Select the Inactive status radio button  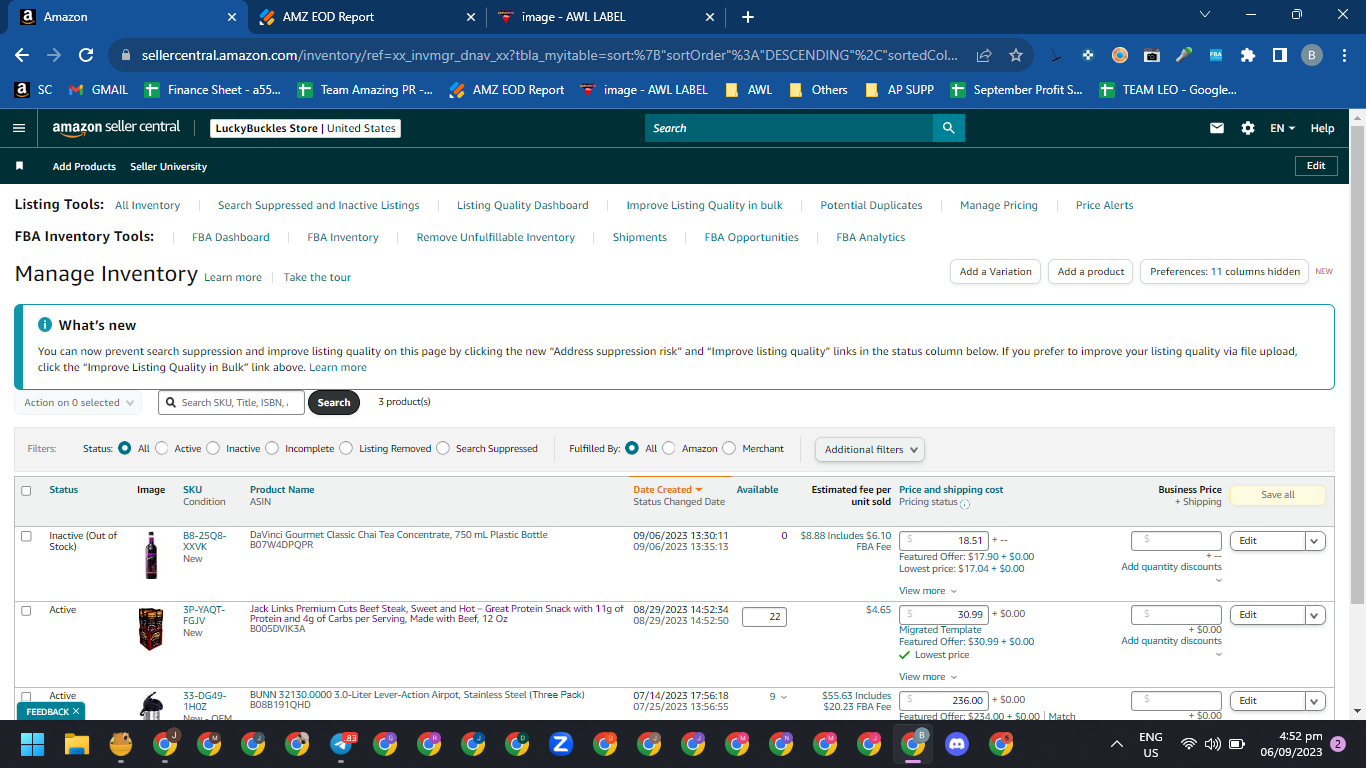[213, 448]
